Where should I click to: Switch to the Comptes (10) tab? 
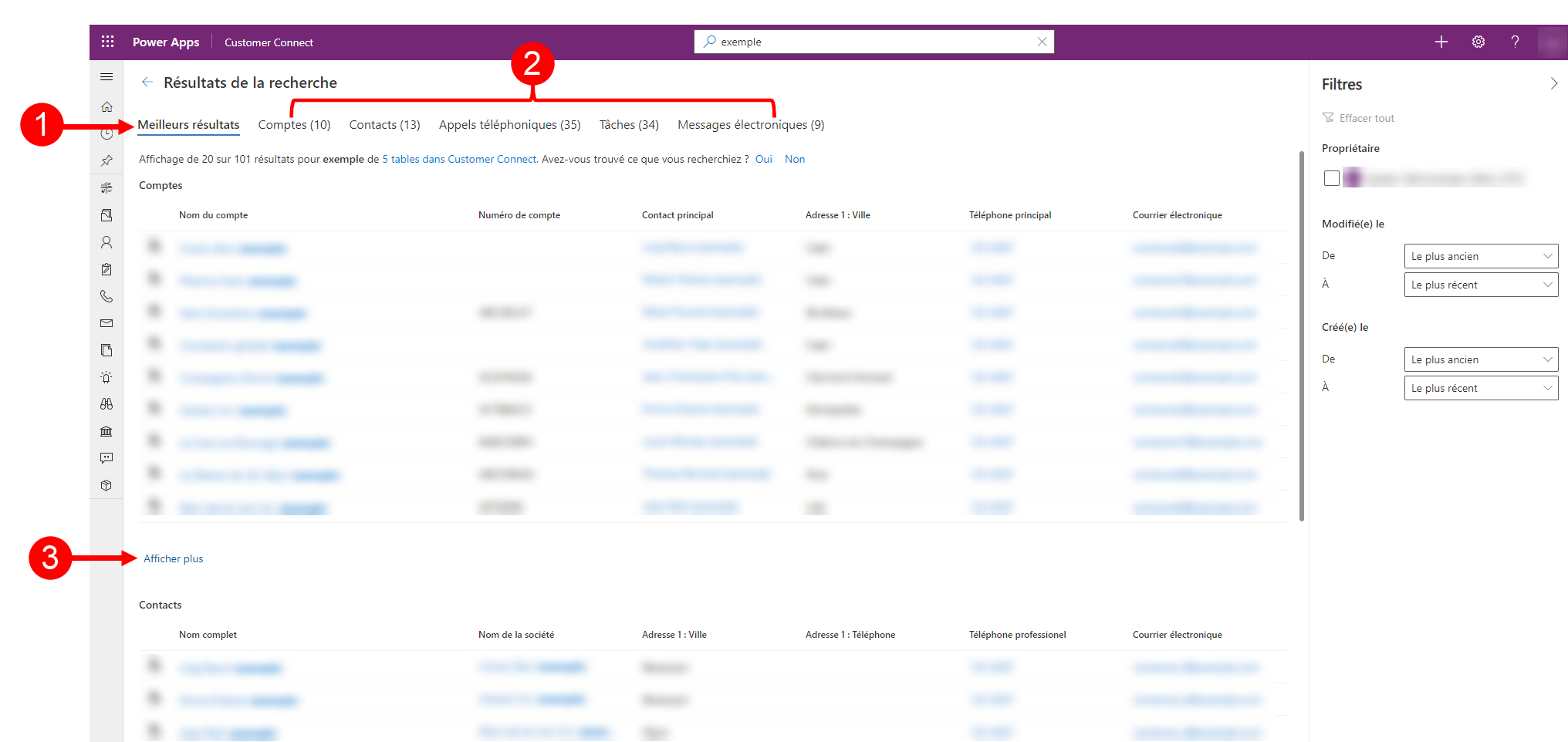pos(294,124)
